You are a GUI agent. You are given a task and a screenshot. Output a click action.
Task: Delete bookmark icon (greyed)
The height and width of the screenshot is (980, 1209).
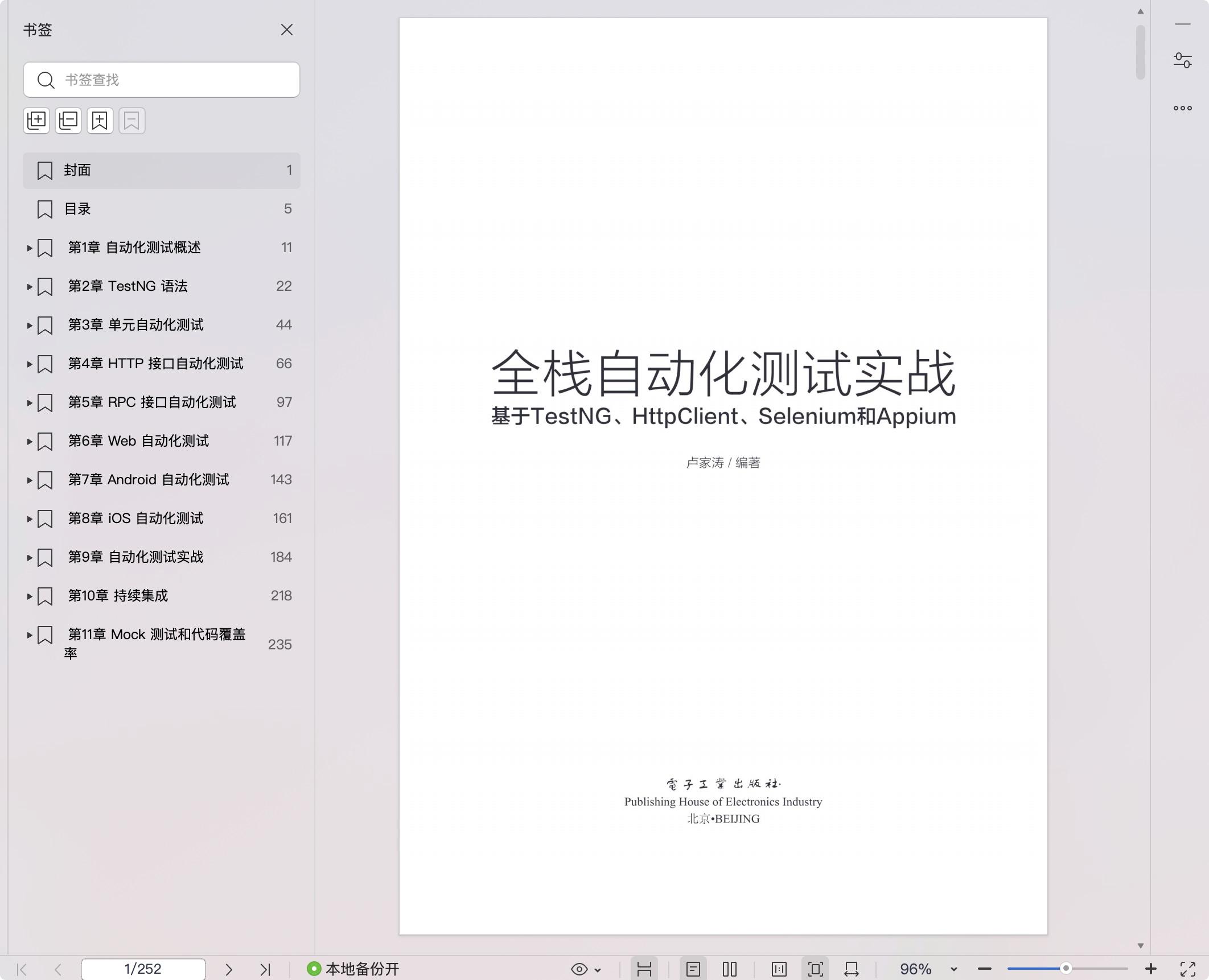(132, 121)
